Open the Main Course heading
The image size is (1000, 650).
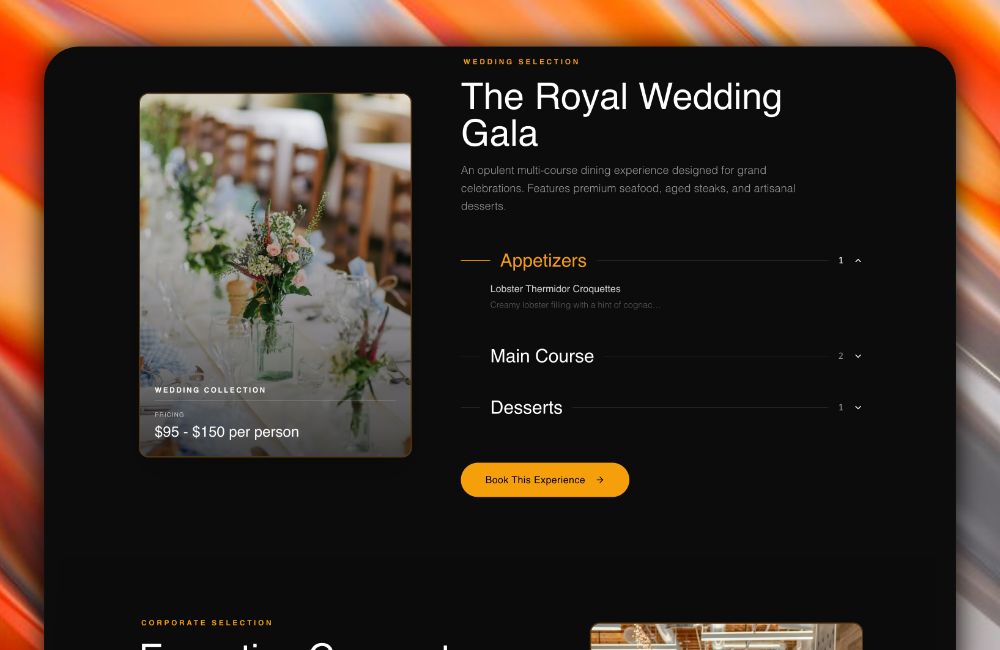click(541, 356)
